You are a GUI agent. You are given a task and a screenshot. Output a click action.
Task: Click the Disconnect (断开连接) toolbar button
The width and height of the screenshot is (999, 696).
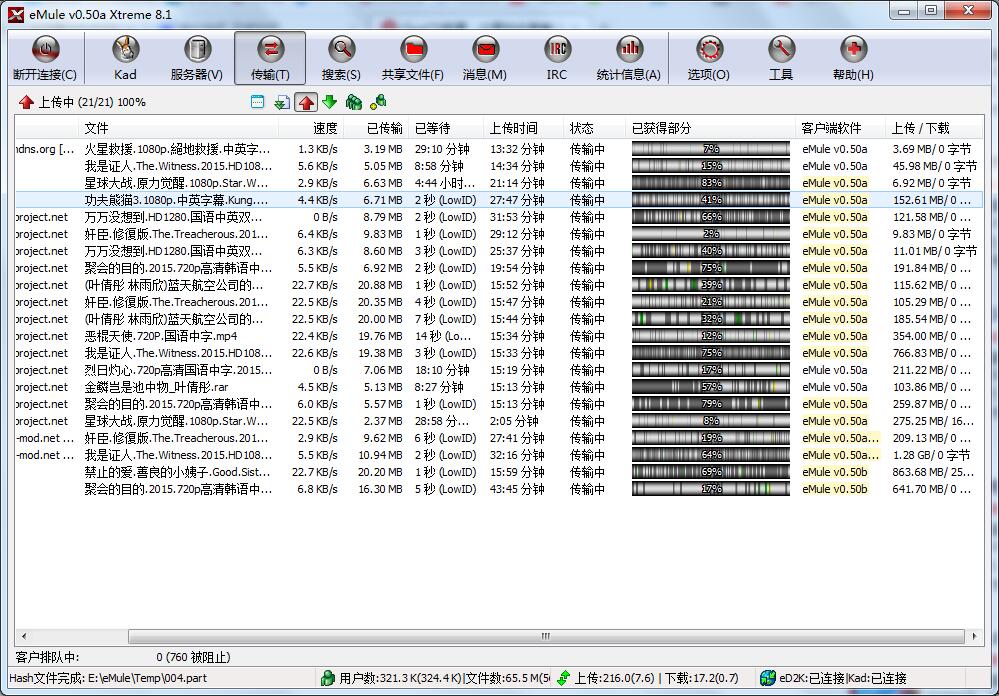click(x=45, y=58)
